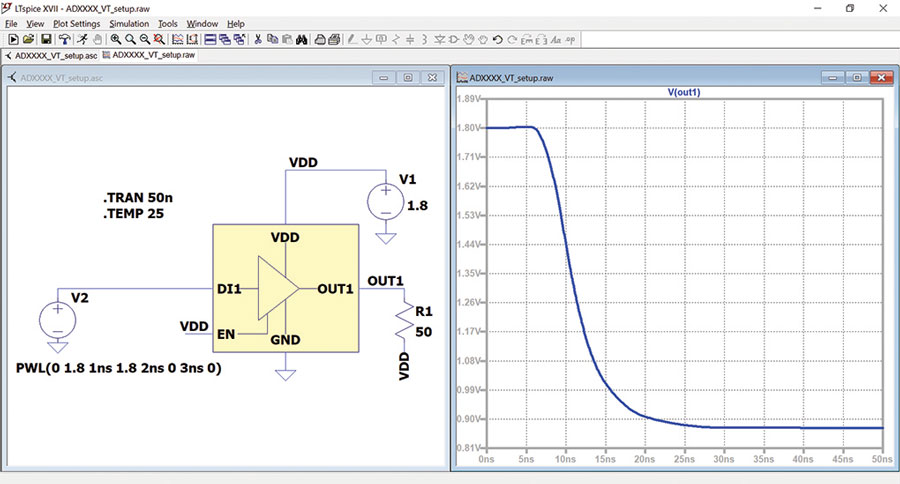Open the Plot Settings menu

pos(76,24)
